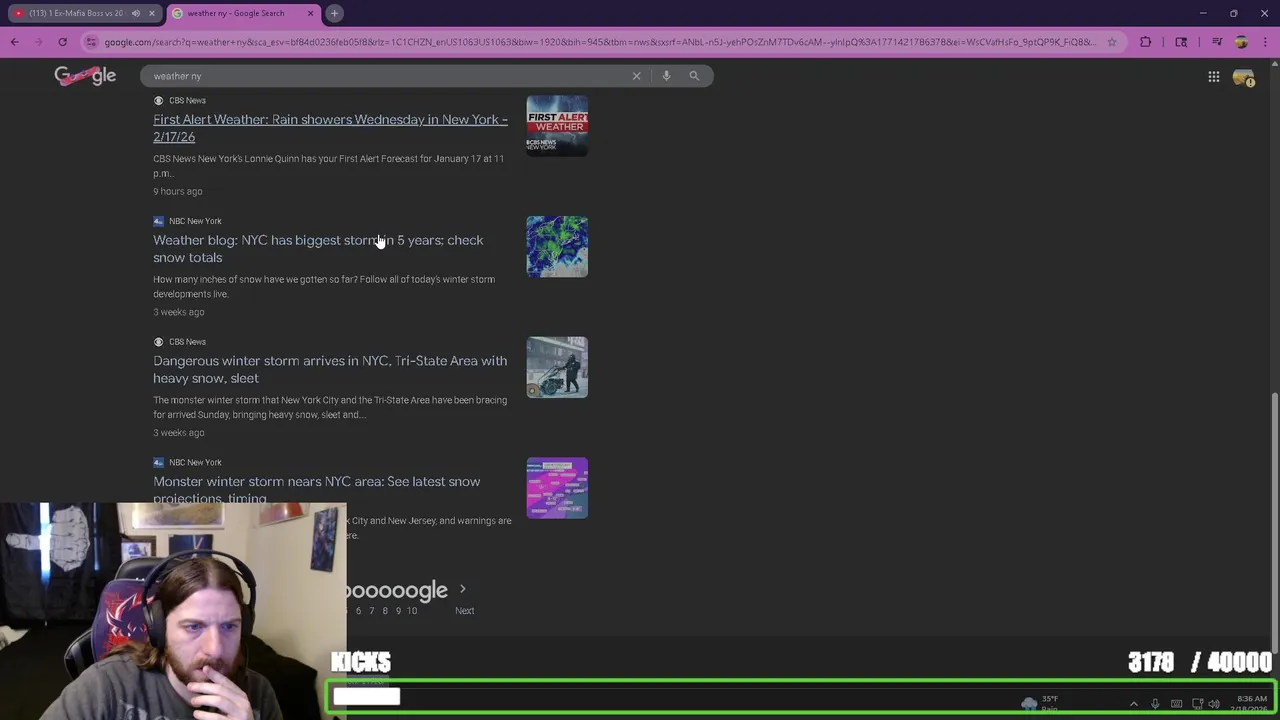Image resolution: width=1280 pixels, height=720 pixels.
Task: Submit search with the magnifier icon
Action: 694,76
